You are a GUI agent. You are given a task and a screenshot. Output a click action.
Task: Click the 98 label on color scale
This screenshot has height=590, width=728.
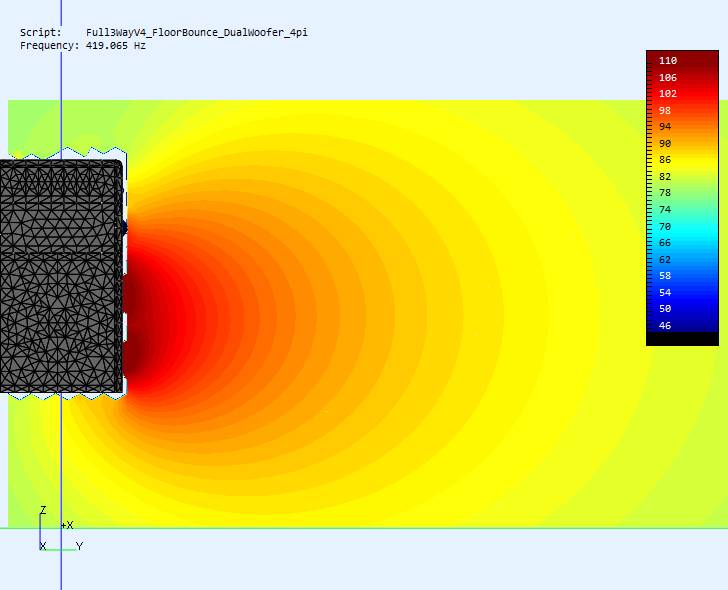665,110
